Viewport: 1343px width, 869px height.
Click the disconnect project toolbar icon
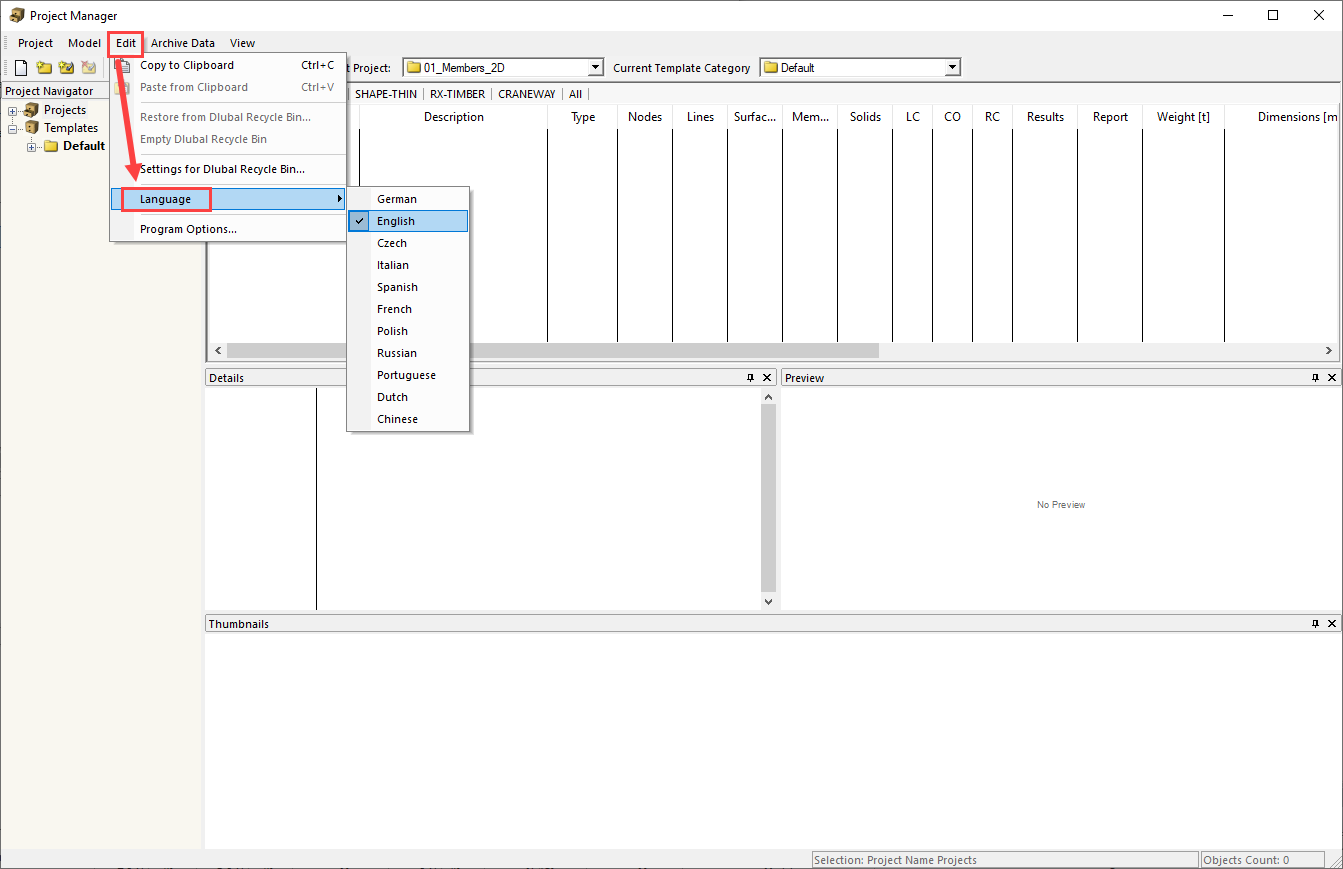(x=89, y=68)
